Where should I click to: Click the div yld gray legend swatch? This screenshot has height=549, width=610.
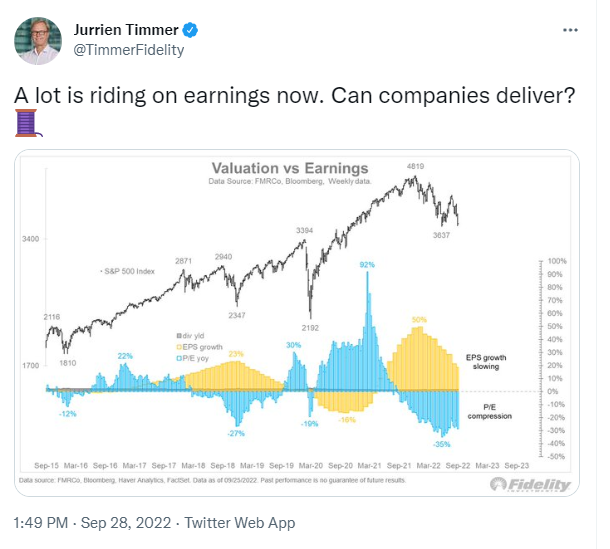179,336
